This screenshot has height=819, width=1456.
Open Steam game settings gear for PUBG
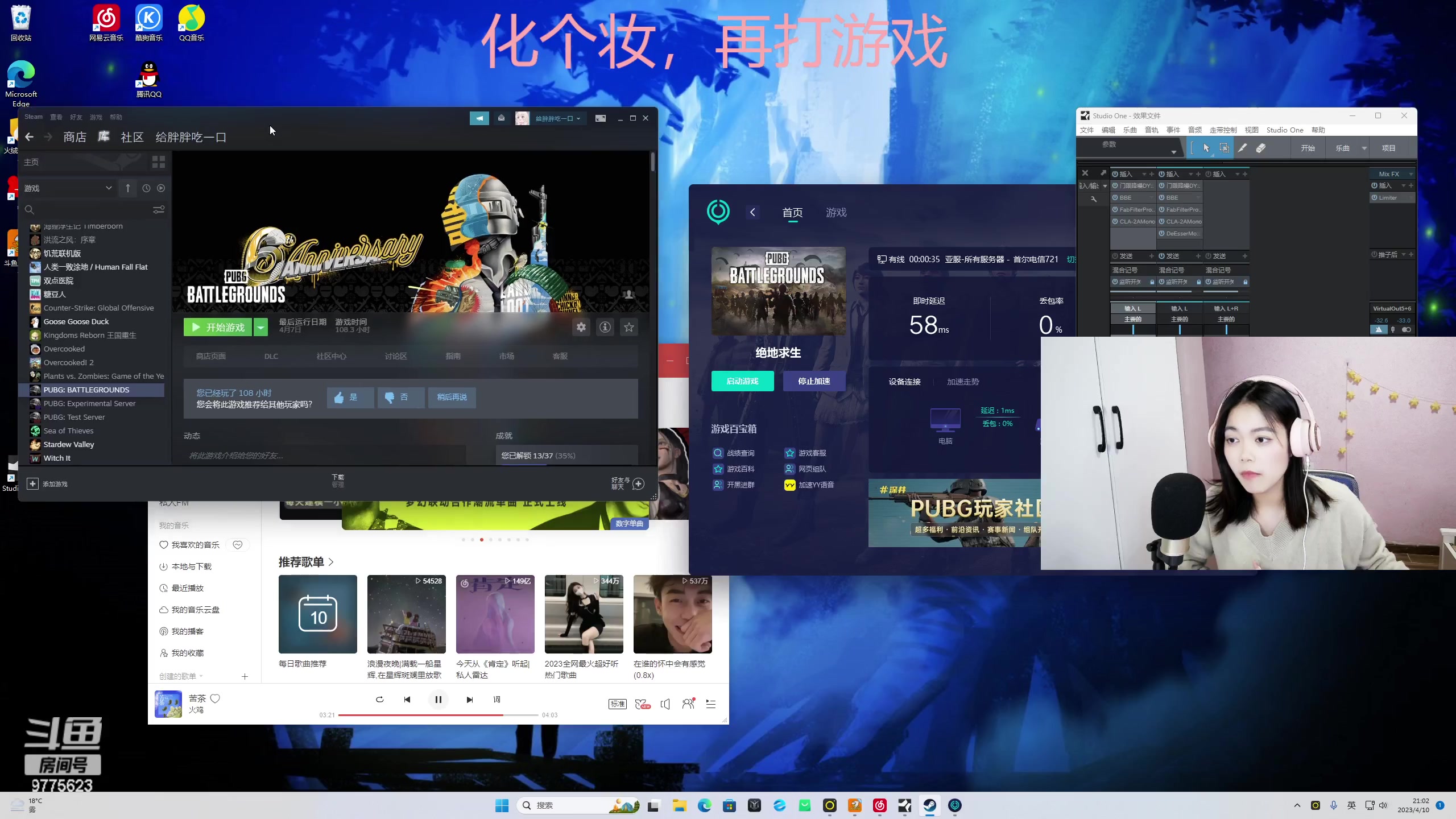click(581, 327)
